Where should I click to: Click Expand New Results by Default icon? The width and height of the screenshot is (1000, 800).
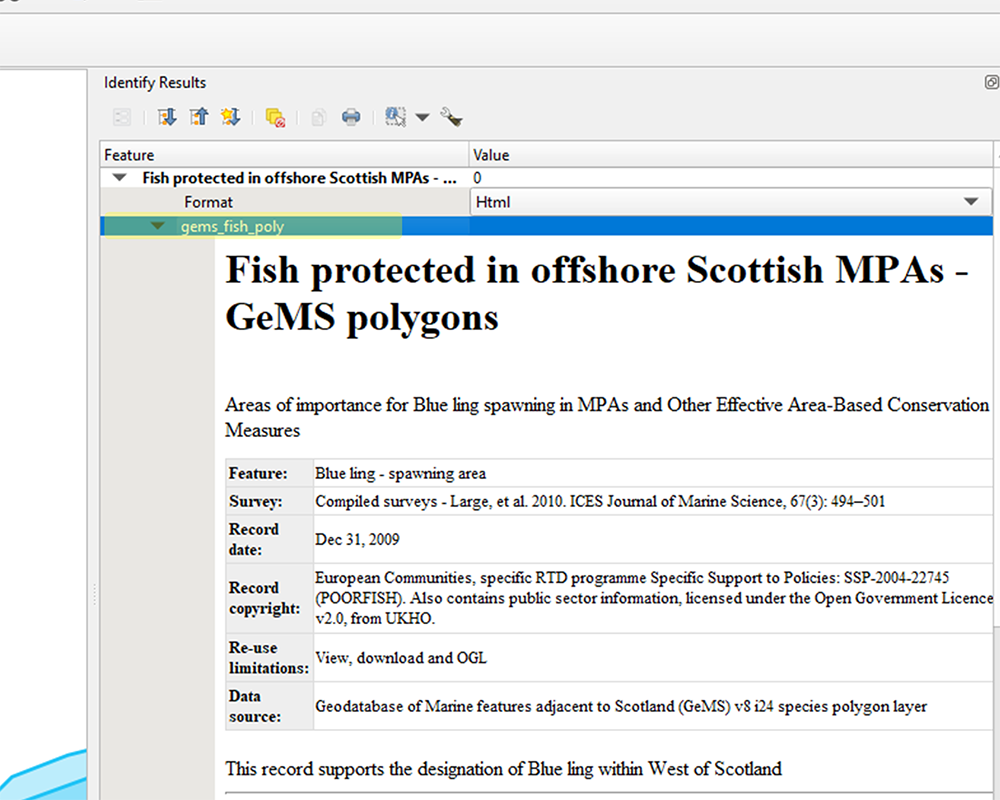point(231,118)
